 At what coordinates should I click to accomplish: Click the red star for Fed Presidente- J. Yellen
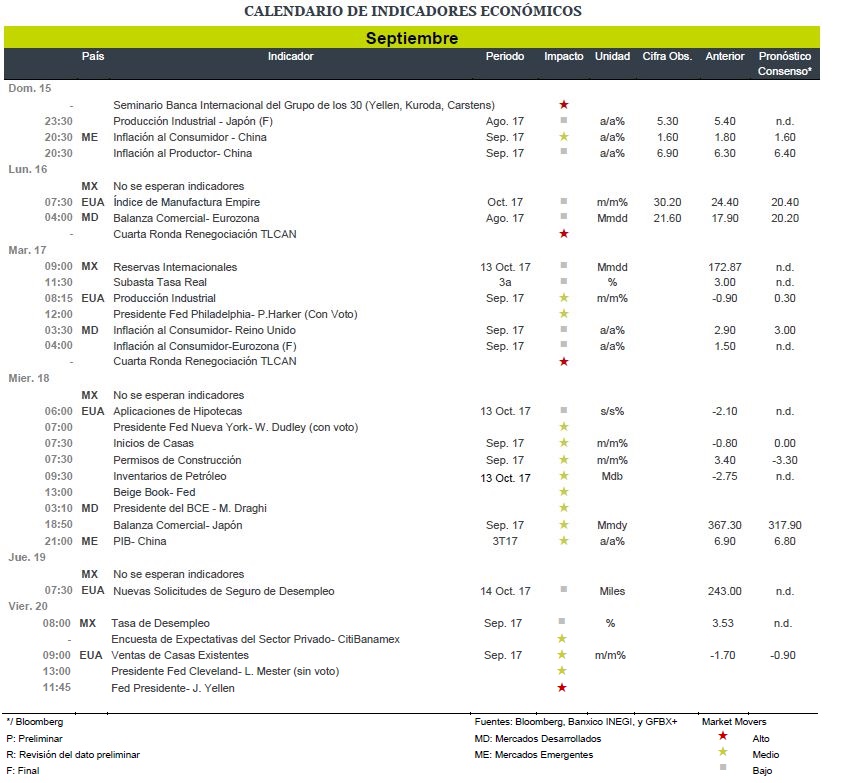(562, 687)
